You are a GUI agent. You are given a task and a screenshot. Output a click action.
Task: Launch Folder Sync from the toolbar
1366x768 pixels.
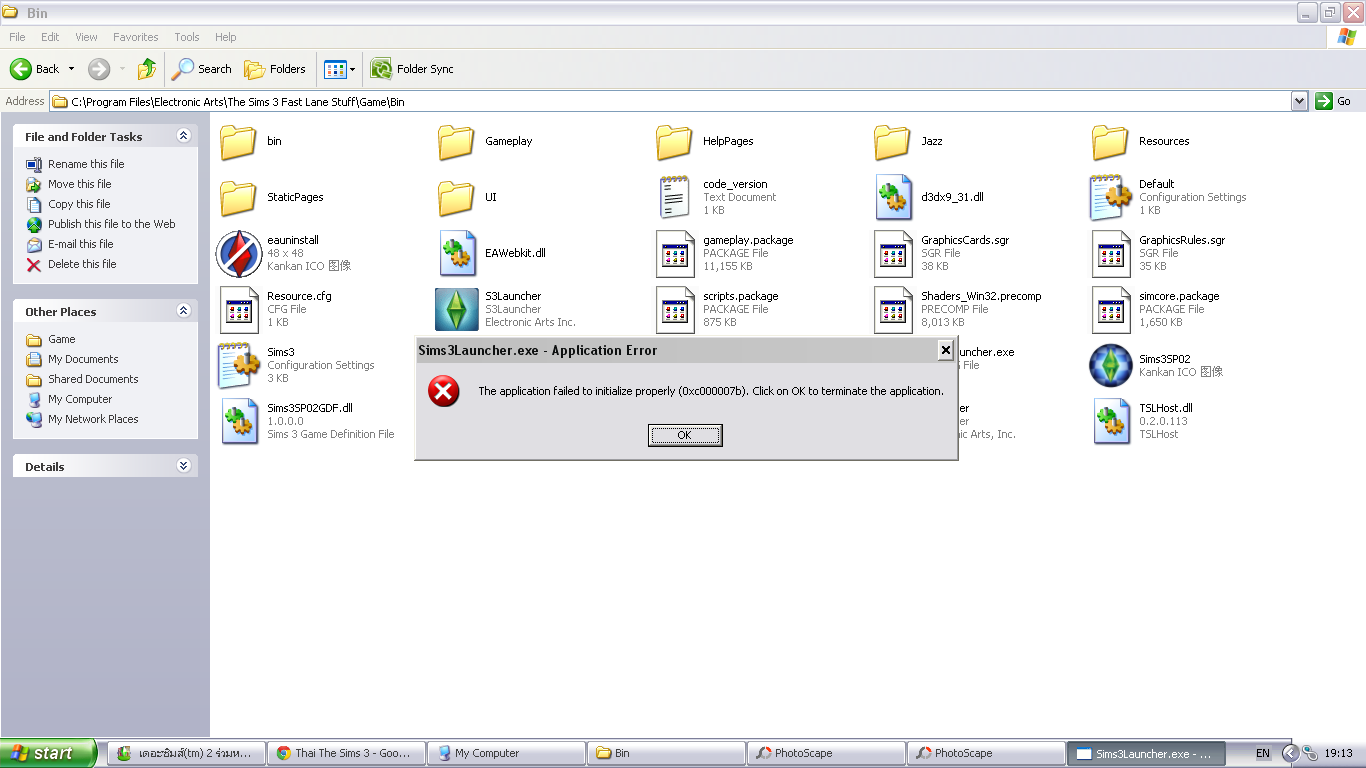[x=412, y=69]
